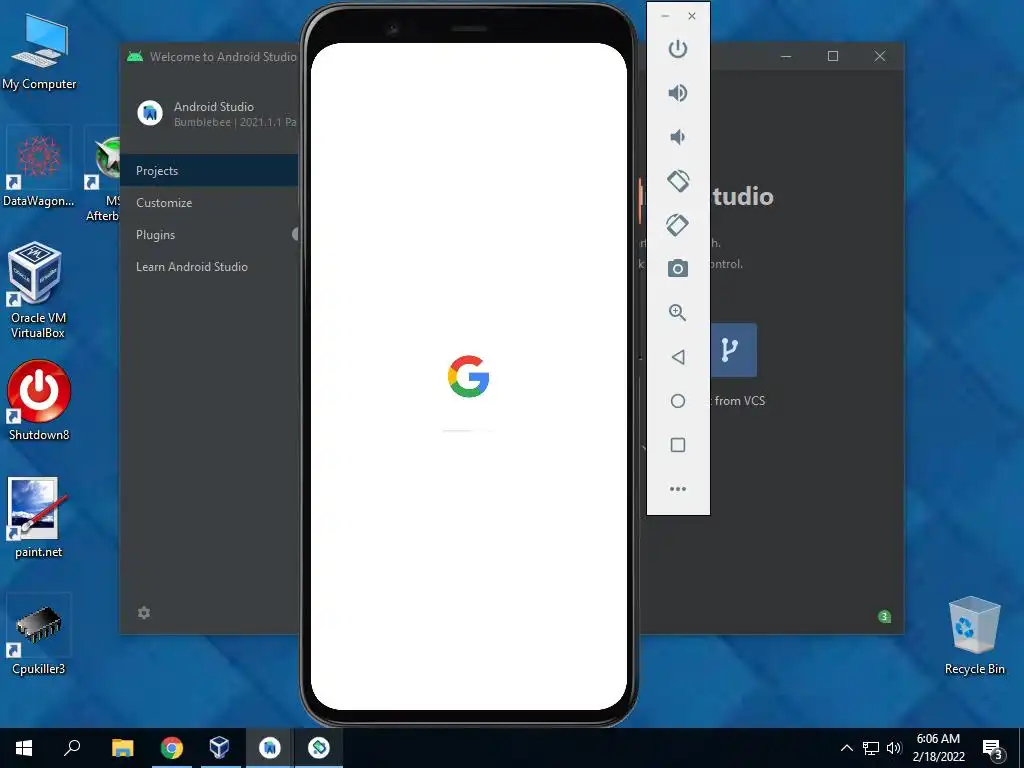Open Windows Start menu
The width and height of the screenshot is (1024, 768).
pos(24,748)
